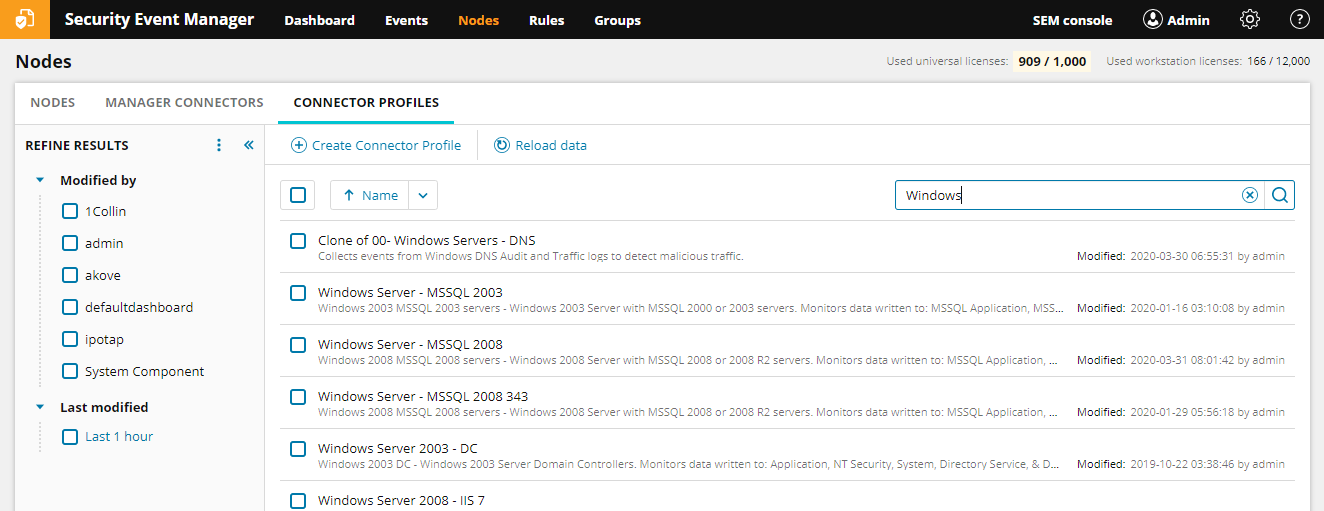Viewport: 1324px width, 511px height.
Task: Collapse the Refine Results panel with double chevron
Action: coord(249,145)
